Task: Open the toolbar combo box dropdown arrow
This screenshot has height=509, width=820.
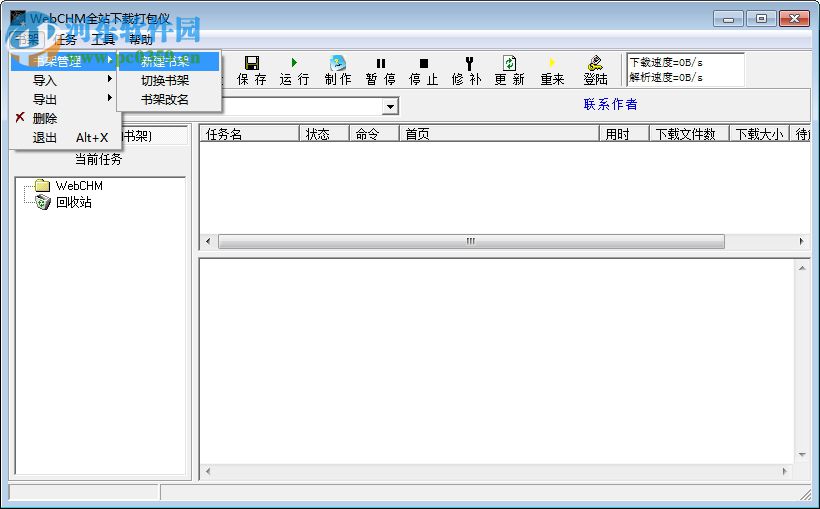Action: (x=390, y=106)
